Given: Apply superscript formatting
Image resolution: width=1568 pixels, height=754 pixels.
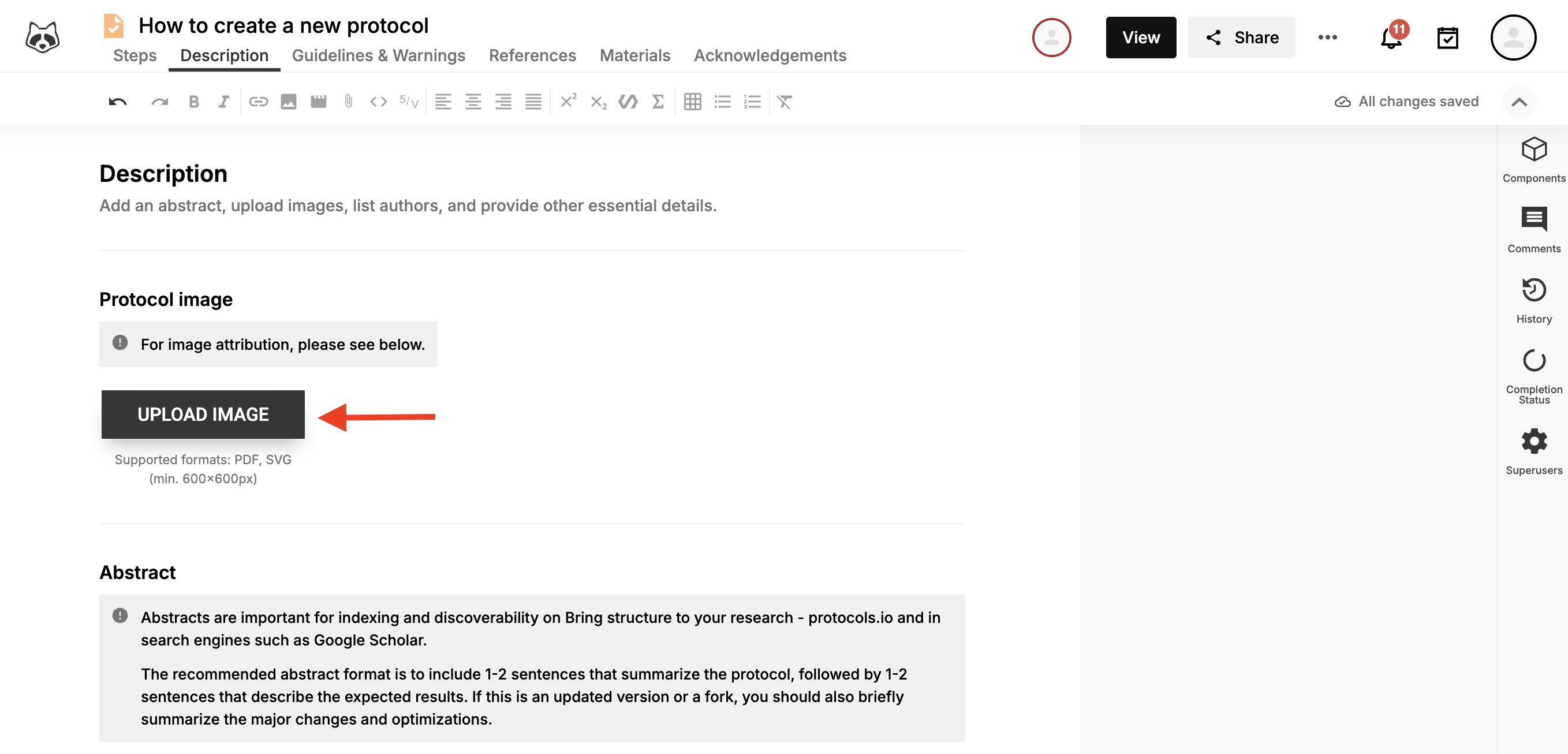Looking at the screenshot, I should pos(568,101).
